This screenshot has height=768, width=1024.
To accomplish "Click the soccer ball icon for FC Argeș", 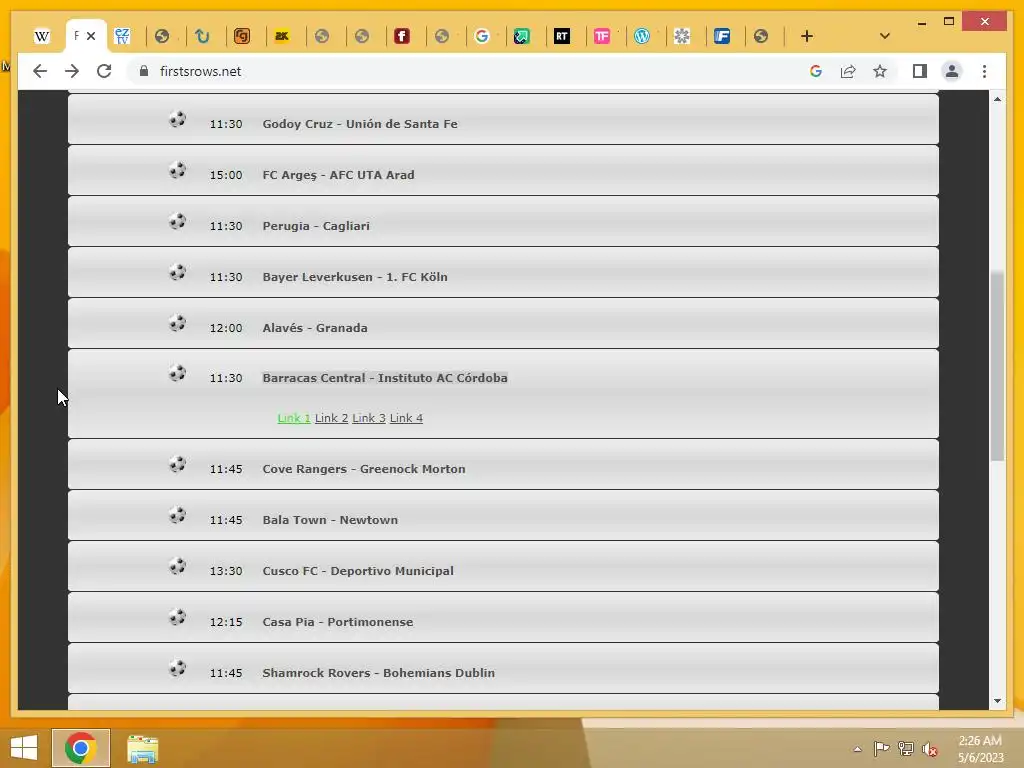I will (178, 170).
